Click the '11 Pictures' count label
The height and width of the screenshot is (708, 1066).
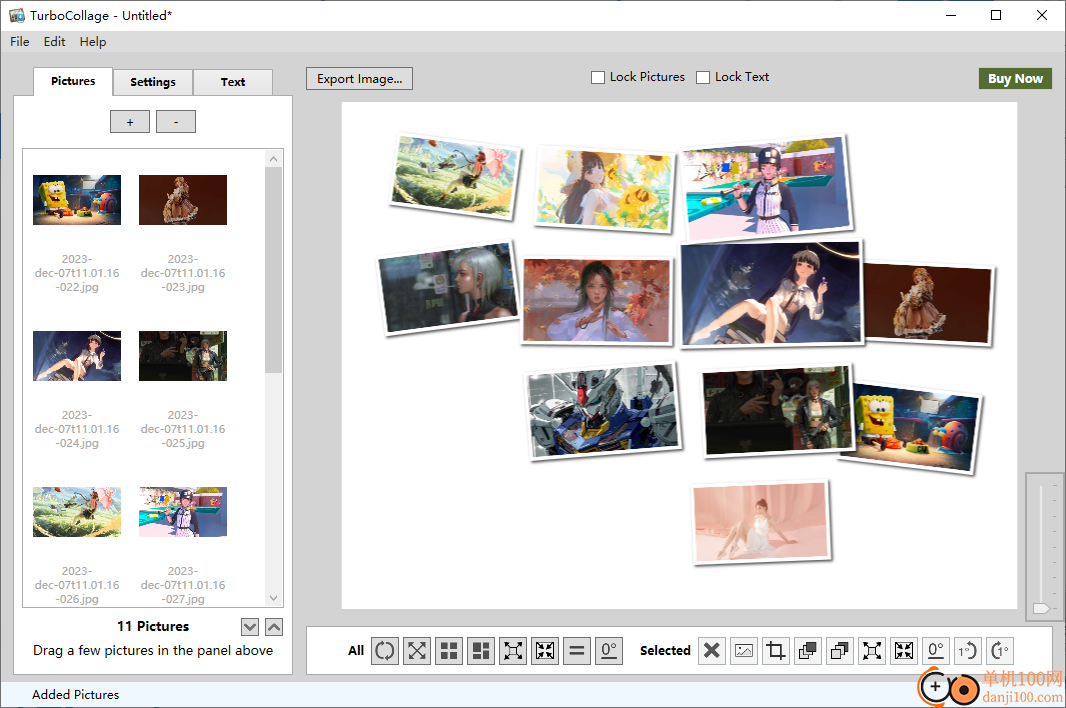pyautogui.click(x=153, y=626)
